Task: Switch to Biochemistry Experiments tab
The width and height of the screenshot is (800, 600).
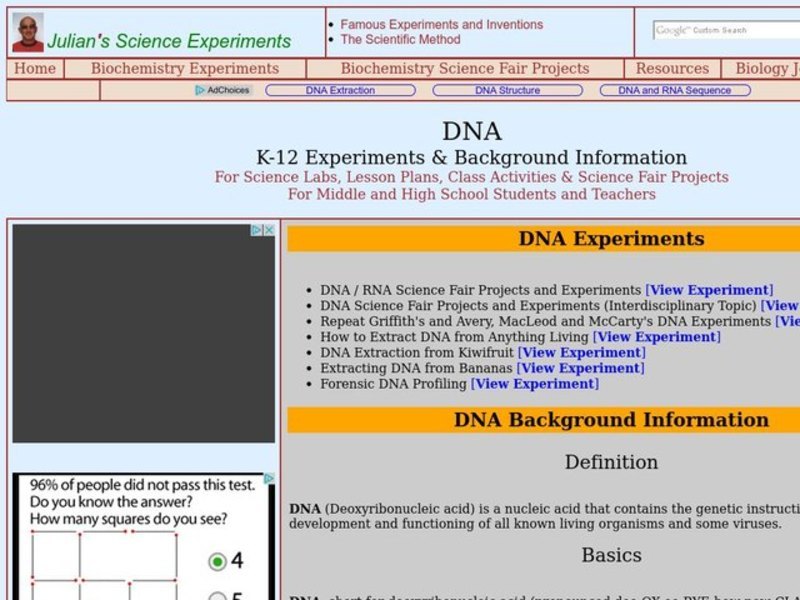Action: [184, 69]
